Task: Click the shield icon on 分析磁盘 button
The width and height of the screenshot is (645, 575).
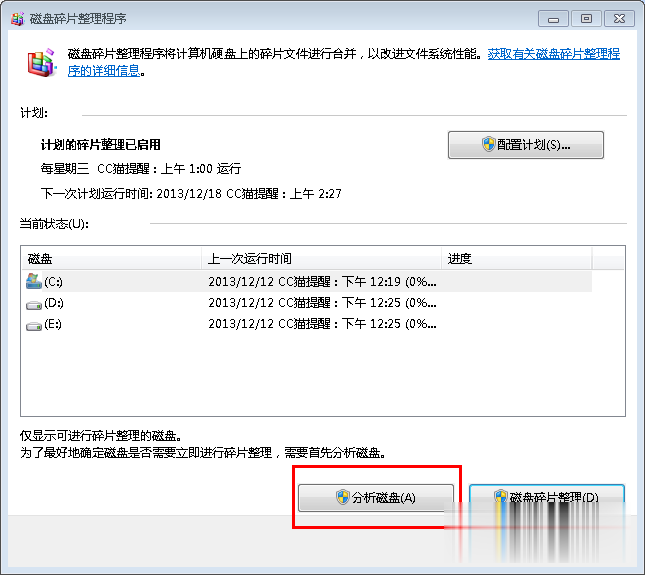Action: click(x=343, y=497)
